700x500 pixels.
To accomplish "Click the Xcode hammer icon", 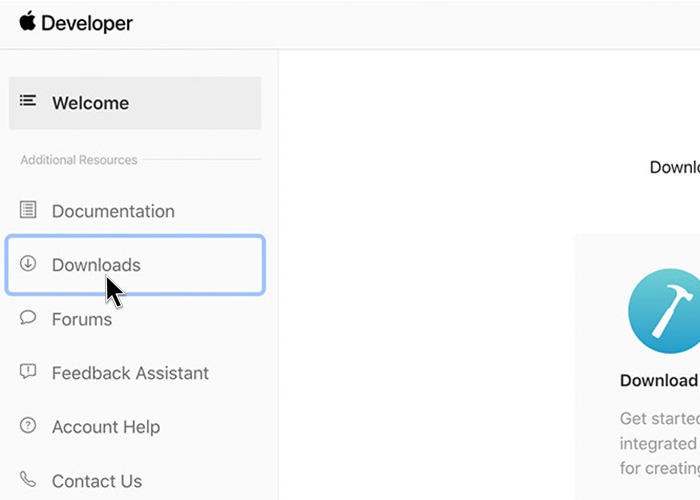I will (664, 310).
